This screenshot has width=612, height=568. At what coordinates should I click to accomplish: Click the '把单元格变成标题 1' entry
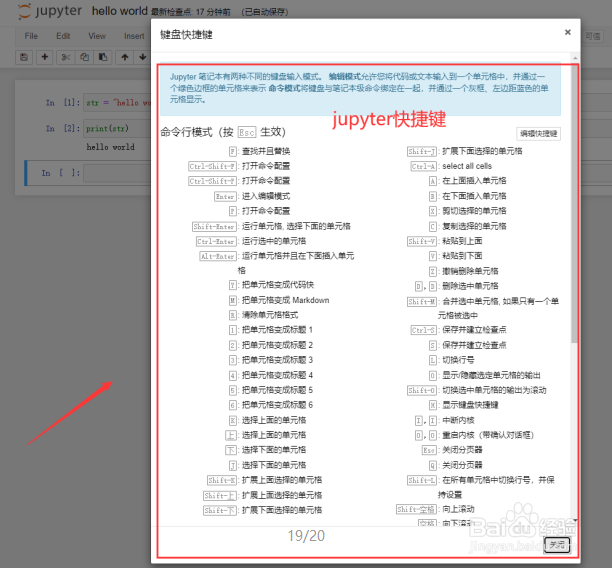(271, 330)
